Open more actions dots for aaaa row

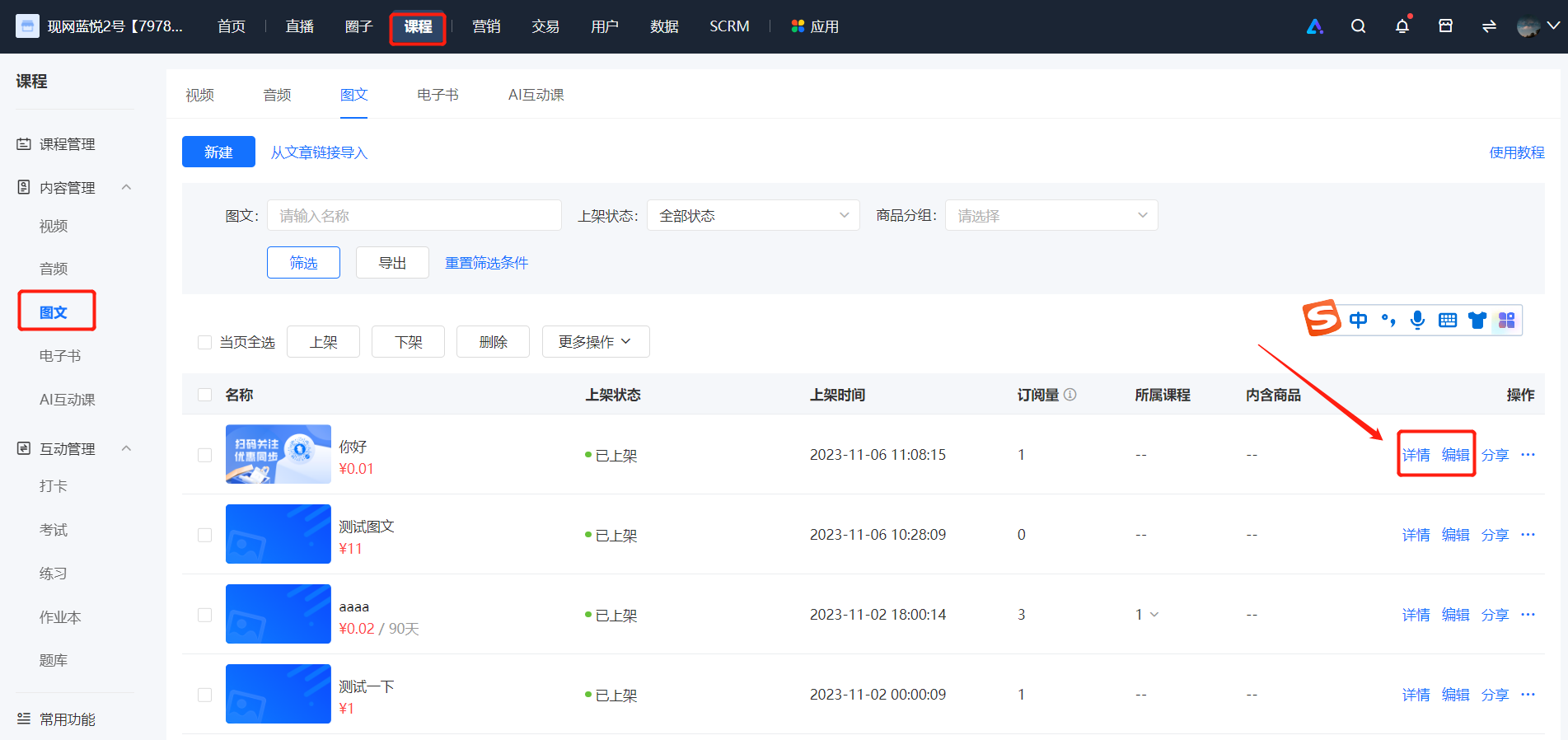pyautogui.click(x=1528, y=615)
